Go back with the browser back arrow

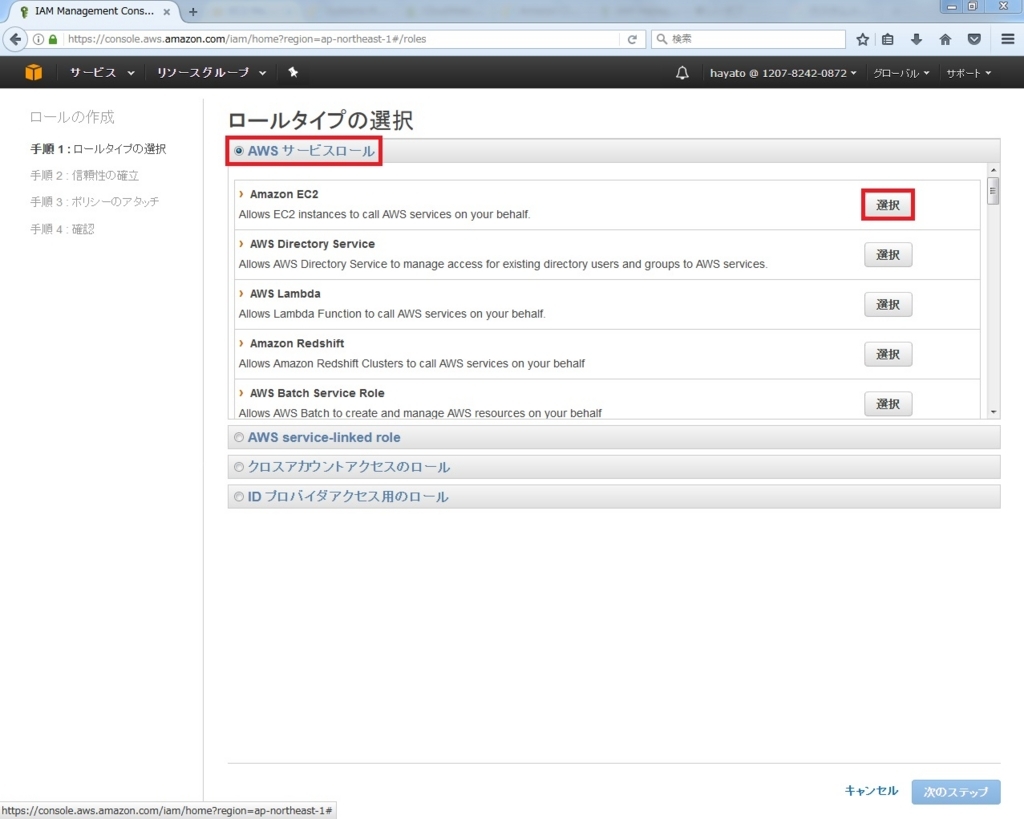[x=15, y=39]
